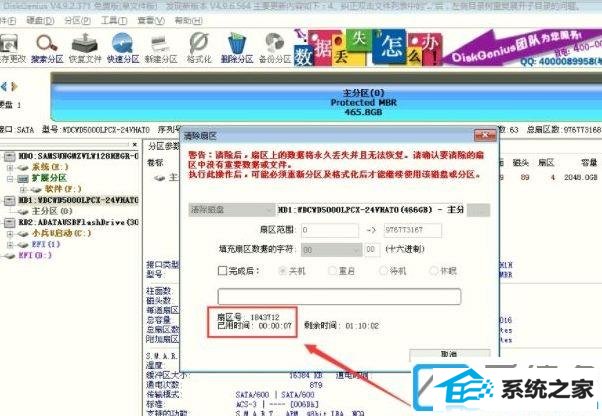
Task: Select 软件(F:) partition in tree
Action: (63, 189)
